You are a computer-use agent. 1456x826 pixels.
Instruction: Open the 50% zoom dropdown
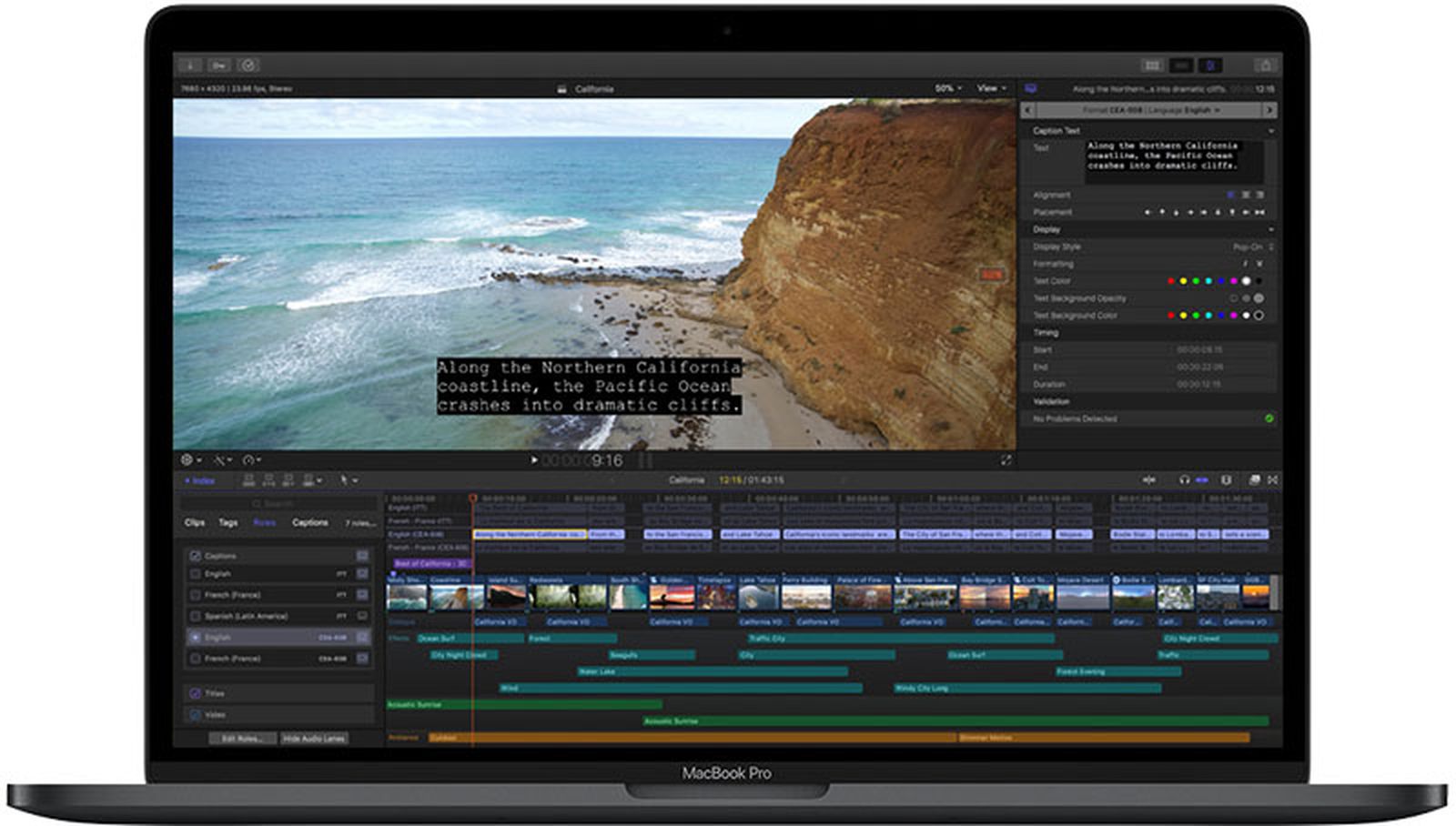(948, 88)
